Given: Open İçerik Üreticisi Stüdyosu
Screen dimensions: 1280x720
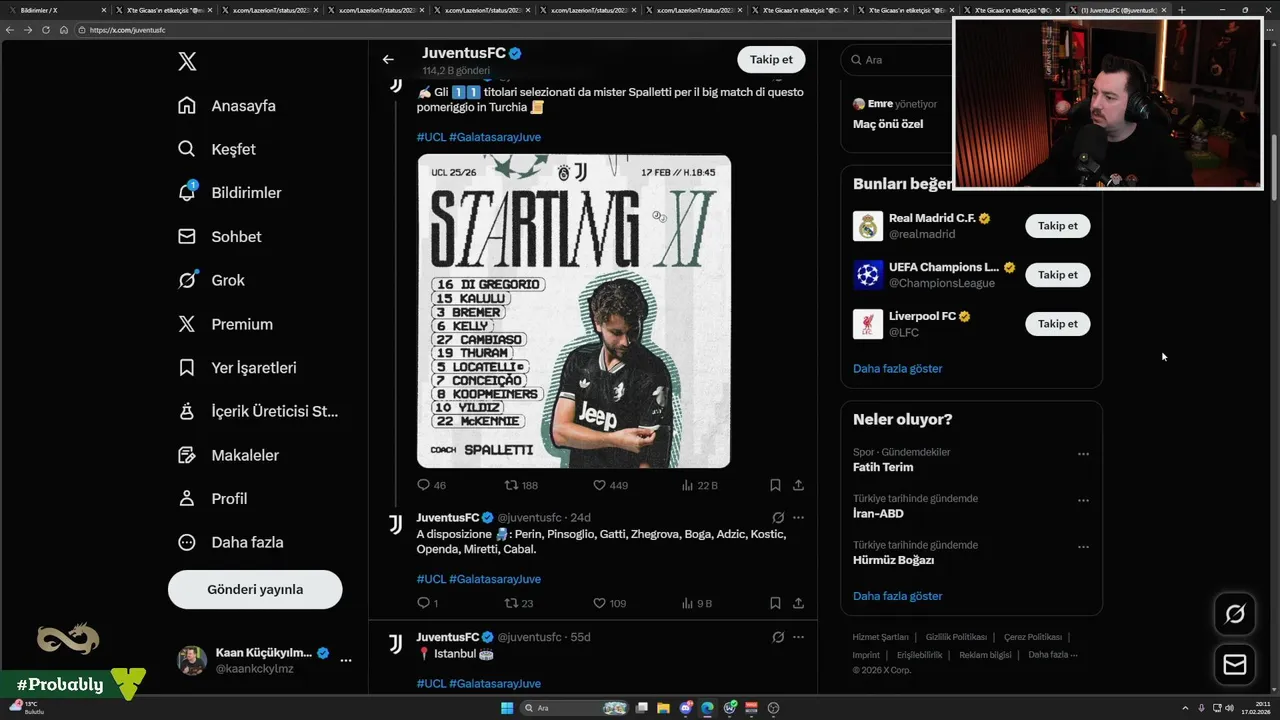Looking at the screenshot, I should tap(258, 411).
